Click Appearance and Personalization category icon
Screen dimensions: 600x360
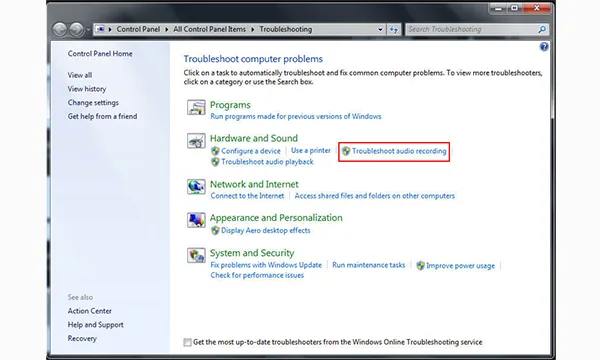(x=196, y=220)
